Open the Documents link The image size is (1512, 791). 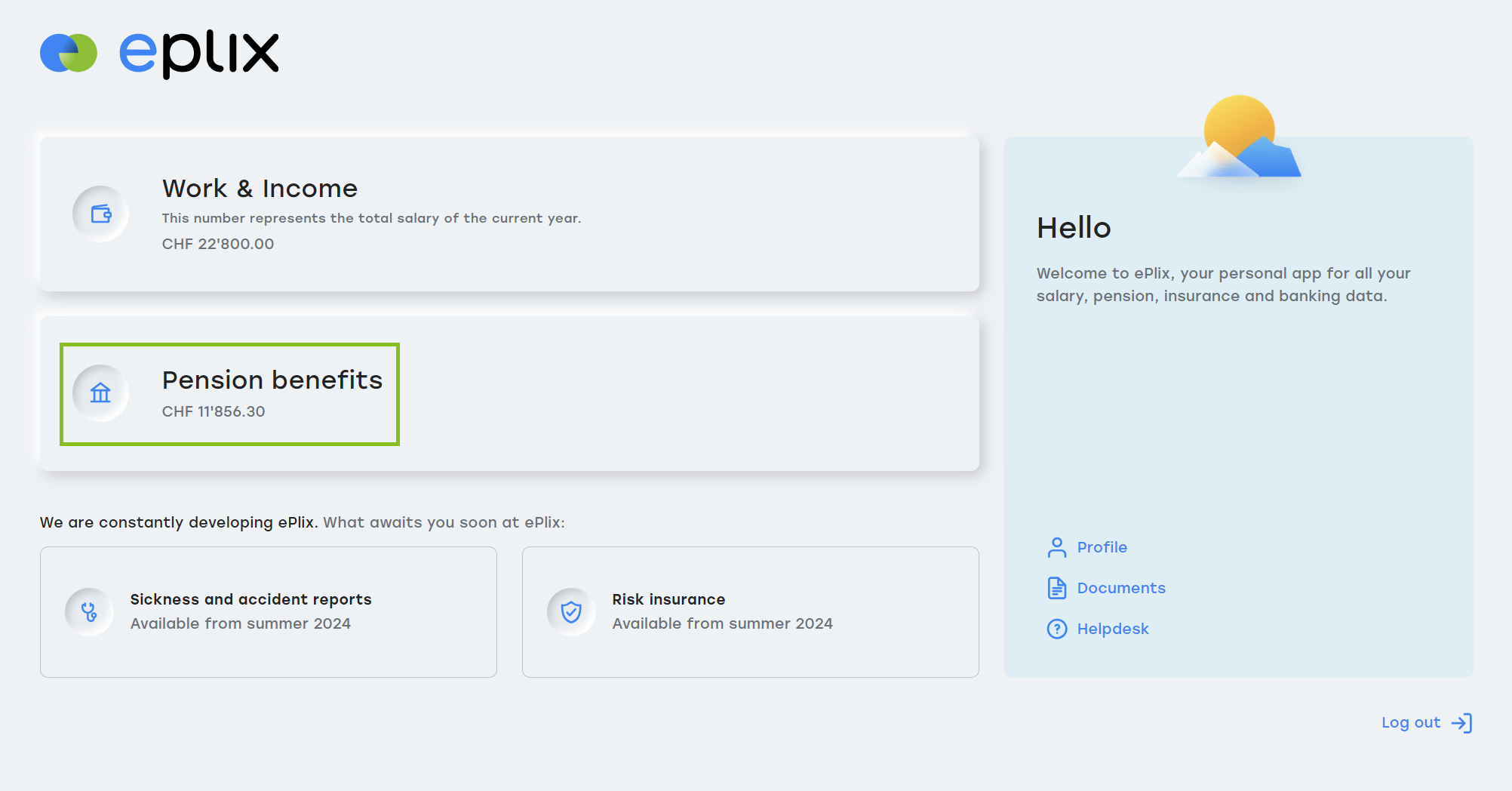(x=1120, y=588)
